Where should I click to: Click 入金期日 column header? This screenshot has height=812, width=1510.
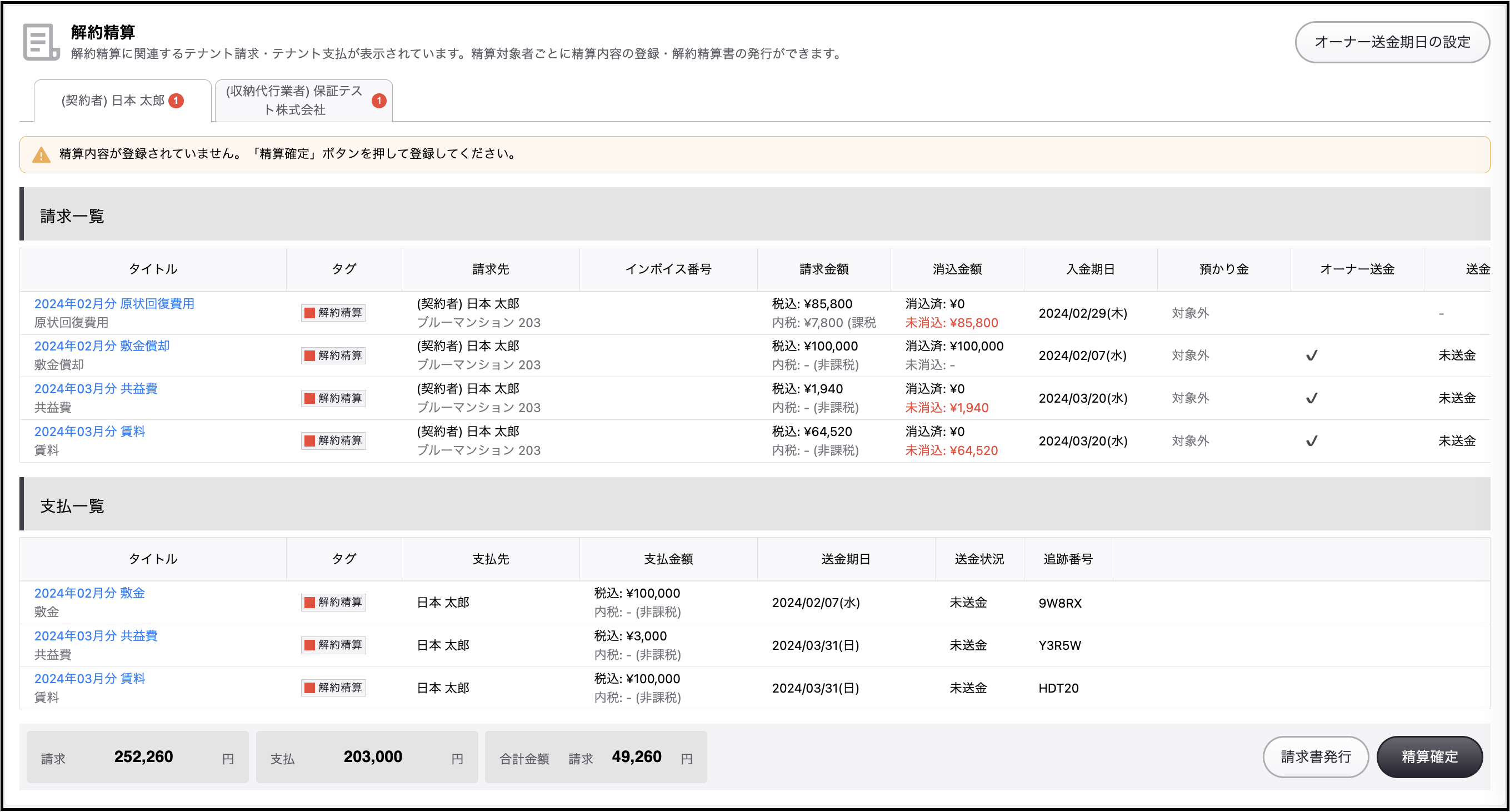pos(1091,269)
